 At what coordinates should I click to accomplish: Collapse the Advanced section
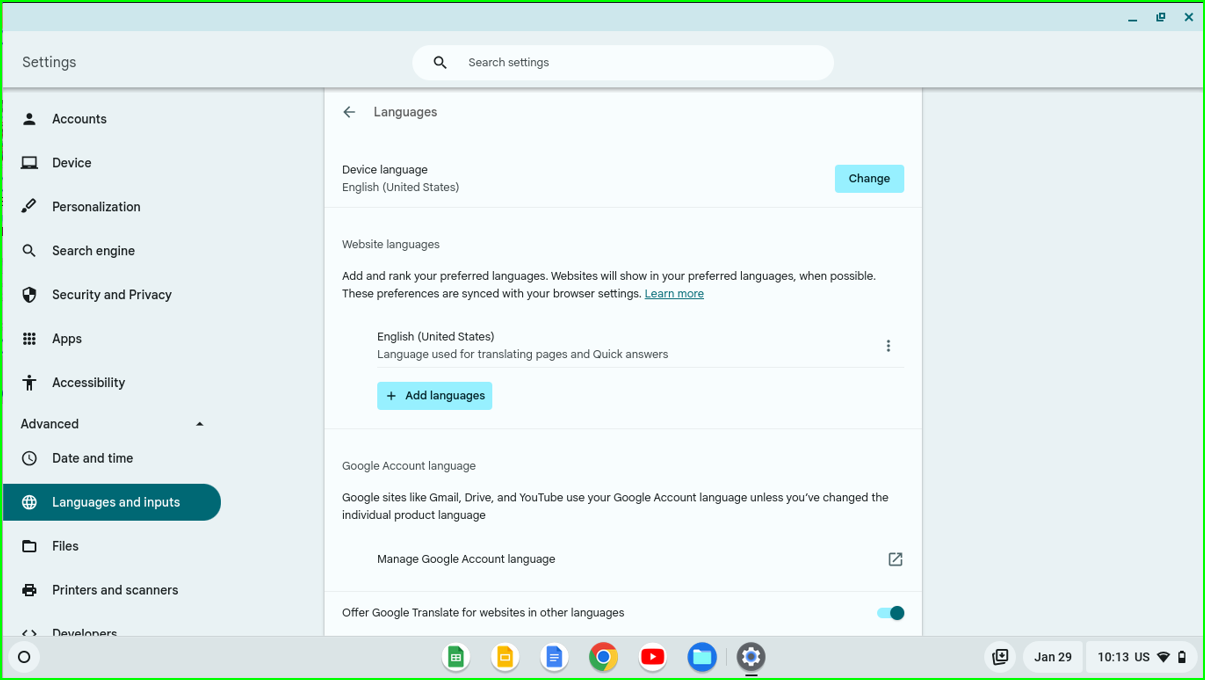(x=199, y=424)
